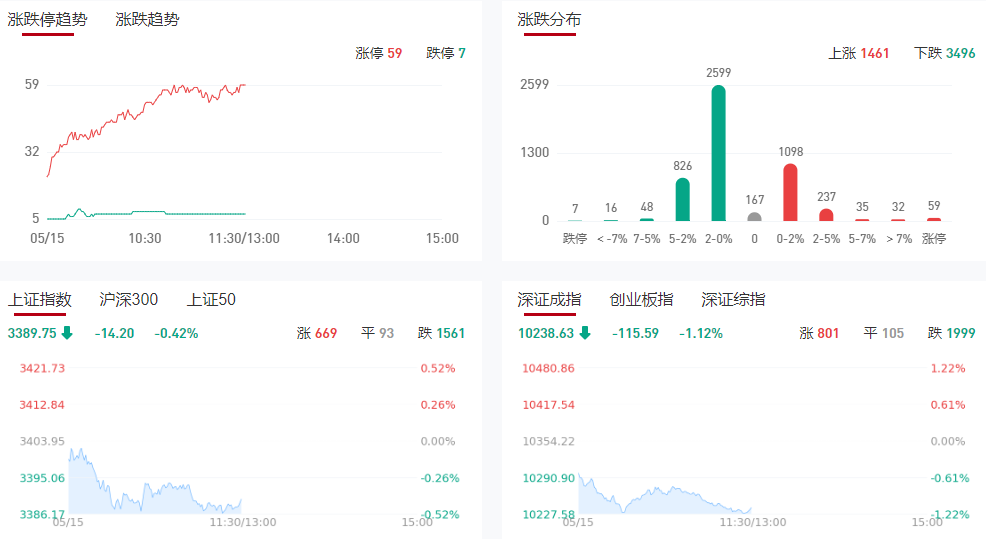Screen dimensions: 986x539
Task: Click the 深证成指 intraday area chart
Action: 665,500
